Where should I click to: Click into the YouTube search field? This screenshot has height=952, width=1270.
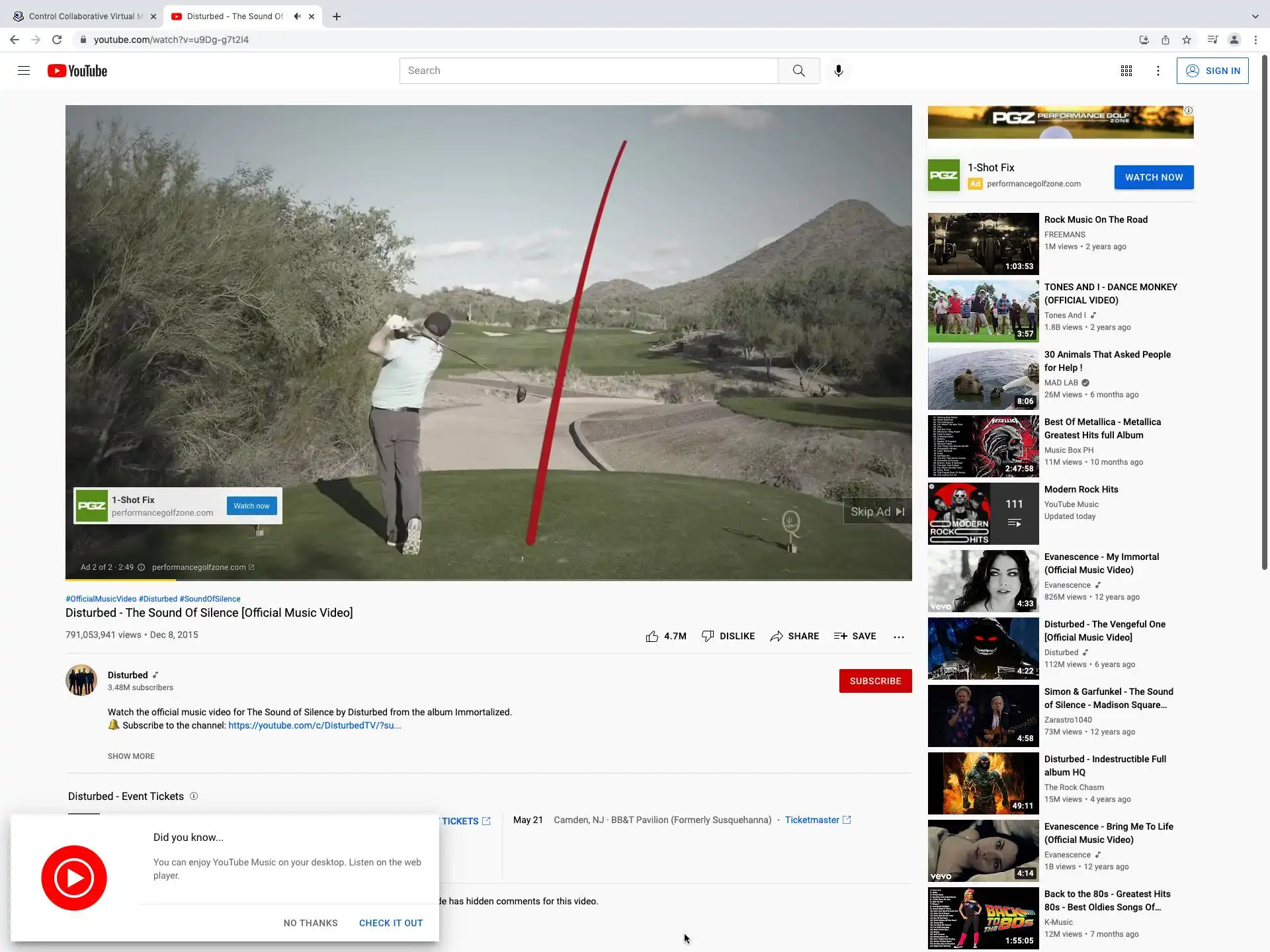point(588,71)
